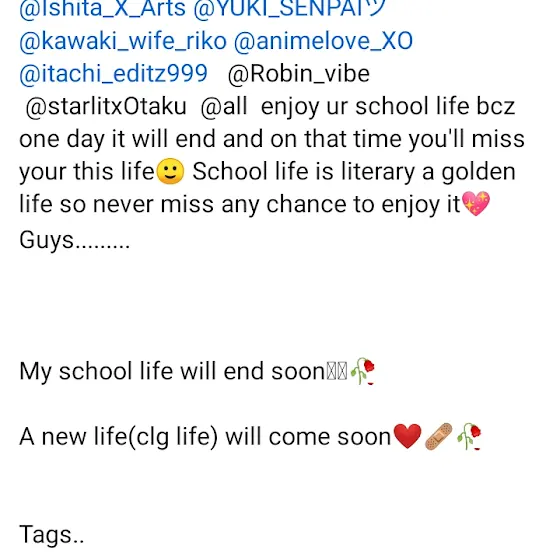Tap the smiley face emoji
This screenshot has width=560, height=560.
pyautogui.click(x=170, y=171)
